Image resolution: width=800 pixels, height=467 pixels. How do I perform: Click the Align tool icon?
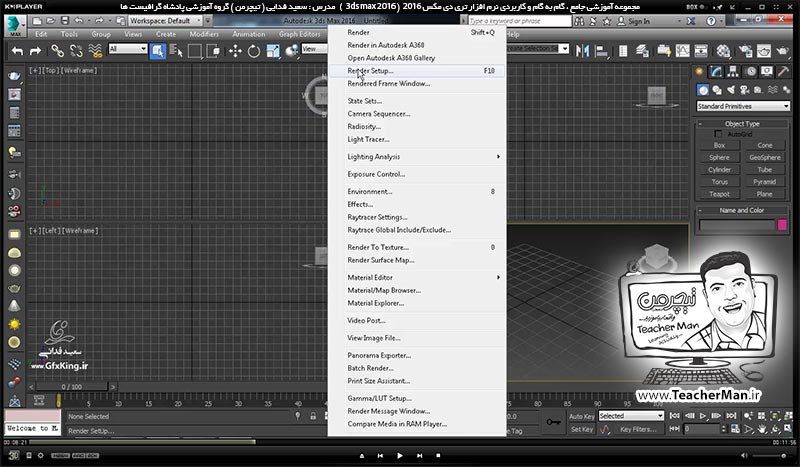pos(602,51)
